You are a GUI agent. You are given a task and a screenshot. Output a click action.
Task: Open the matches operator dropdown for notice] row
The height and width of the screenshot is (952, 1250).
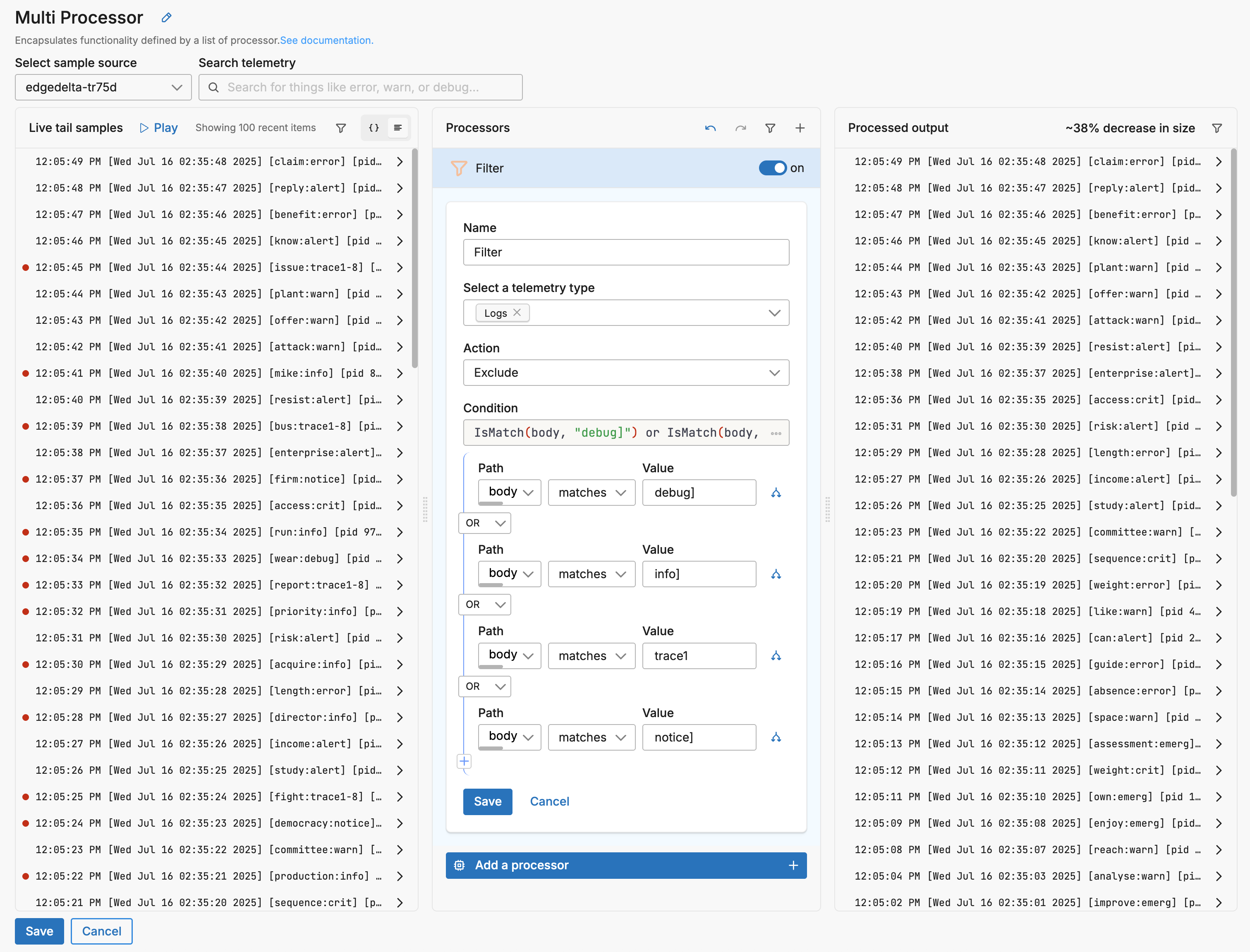point(591,737)
